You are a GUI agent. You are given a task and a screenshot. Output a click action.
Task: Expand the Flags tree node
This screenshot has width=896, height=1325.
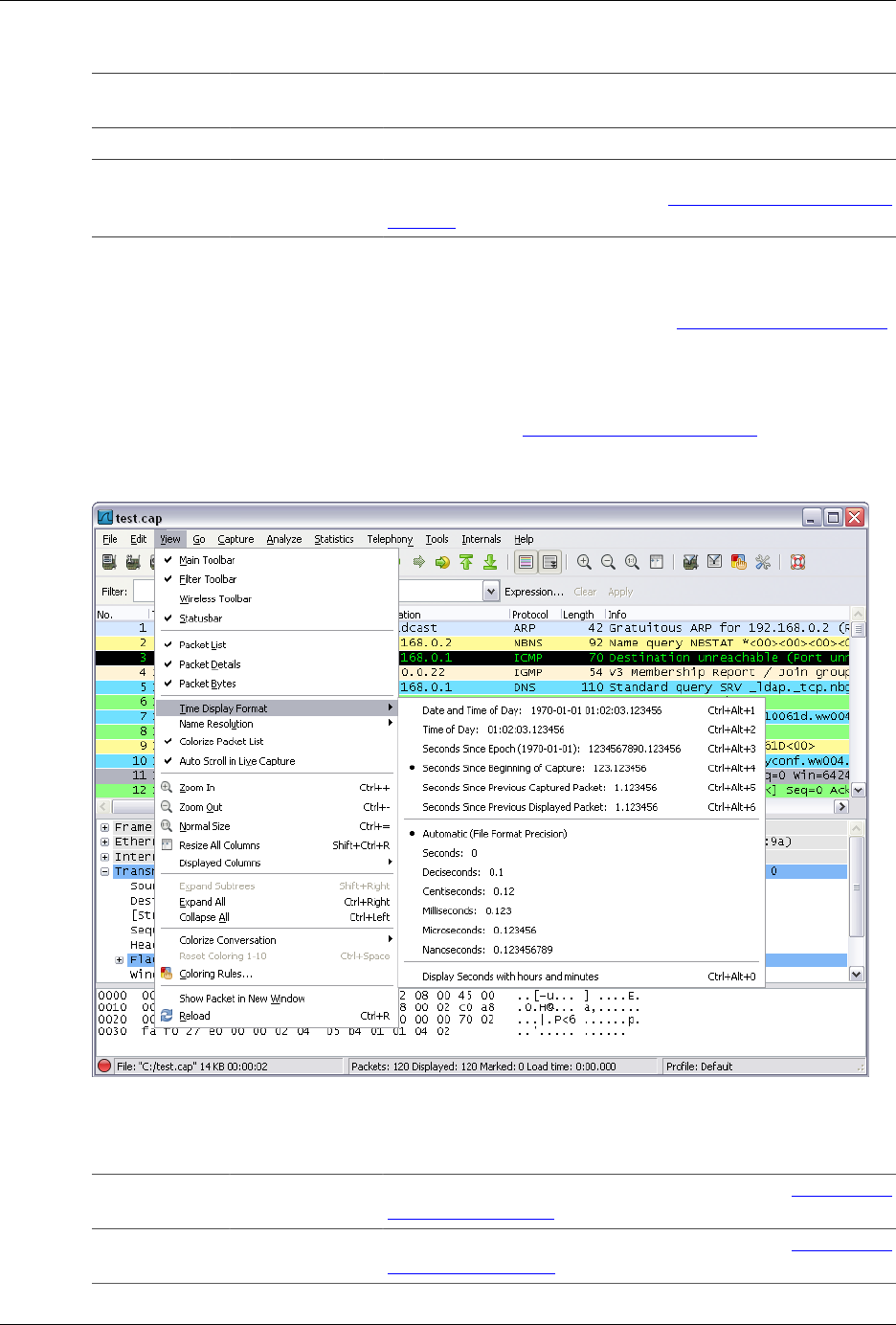coord(120,959)
